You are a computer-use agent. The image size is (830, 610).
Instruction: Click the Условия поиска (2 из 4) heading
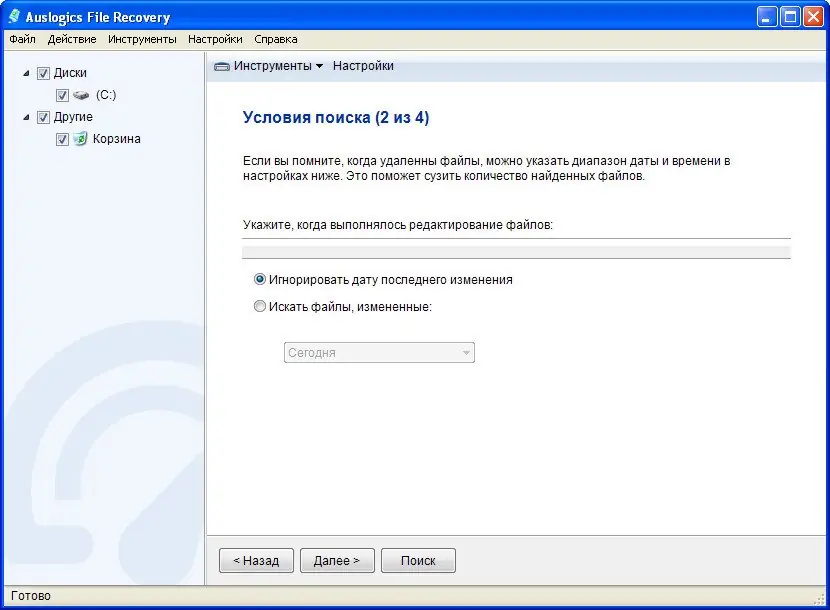(336, 117)
